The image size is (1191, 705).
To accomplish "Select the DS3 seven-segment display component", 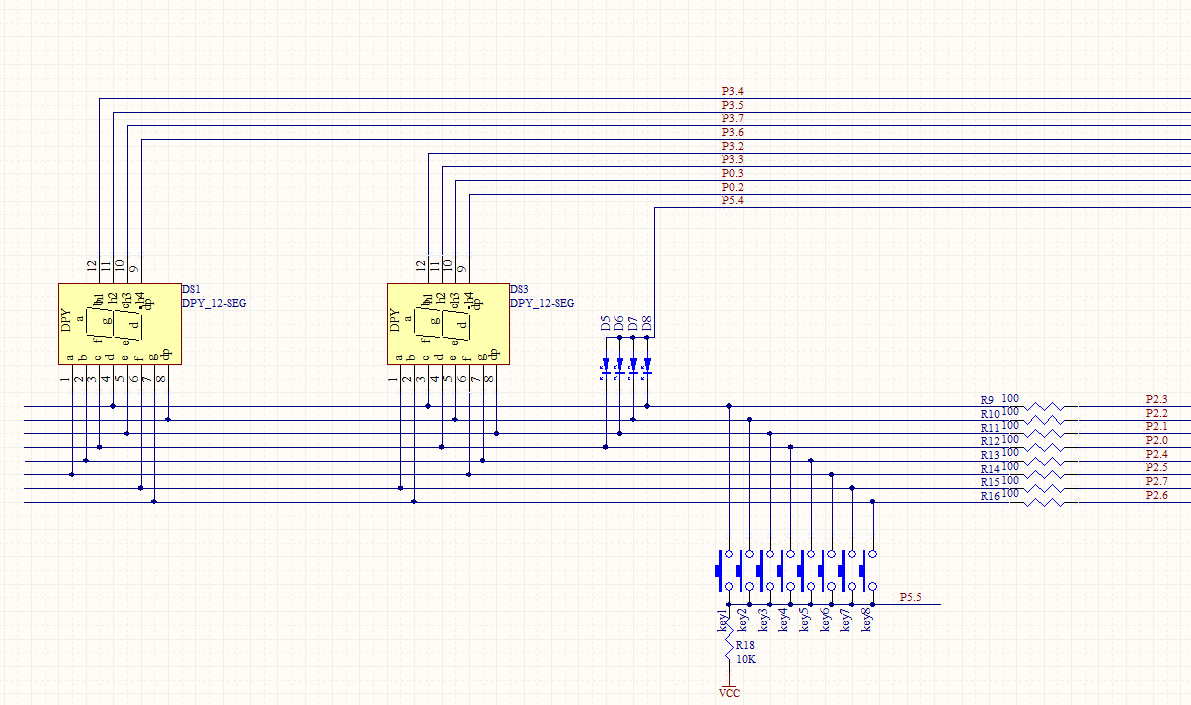I will pyautogui.click(x=448, y=324).
